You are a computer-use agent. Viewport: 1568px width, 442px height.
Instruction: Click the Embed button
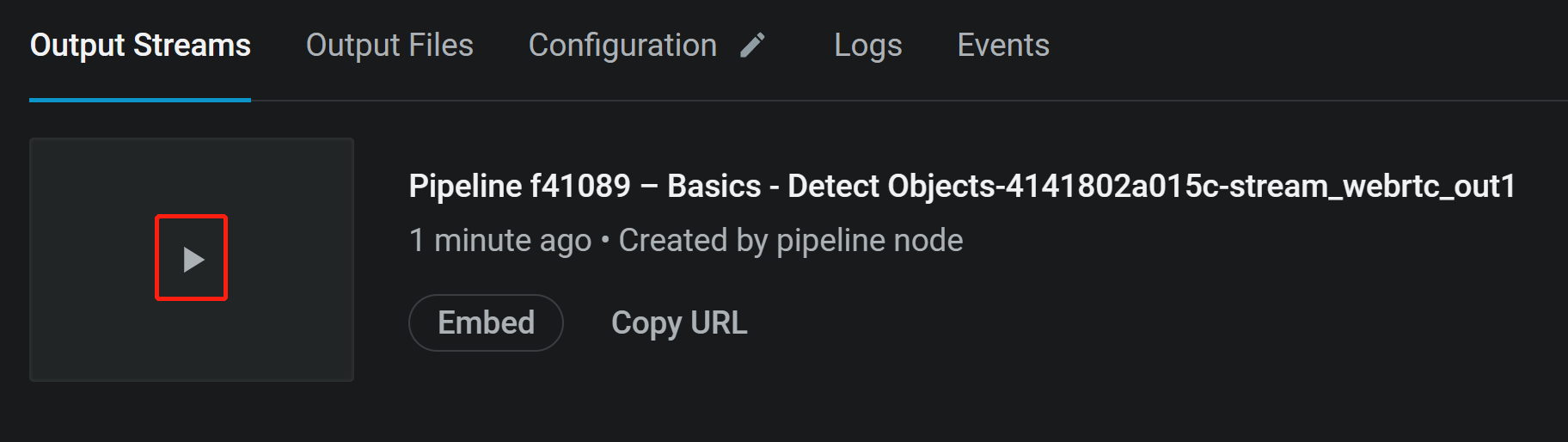[486, 322]
